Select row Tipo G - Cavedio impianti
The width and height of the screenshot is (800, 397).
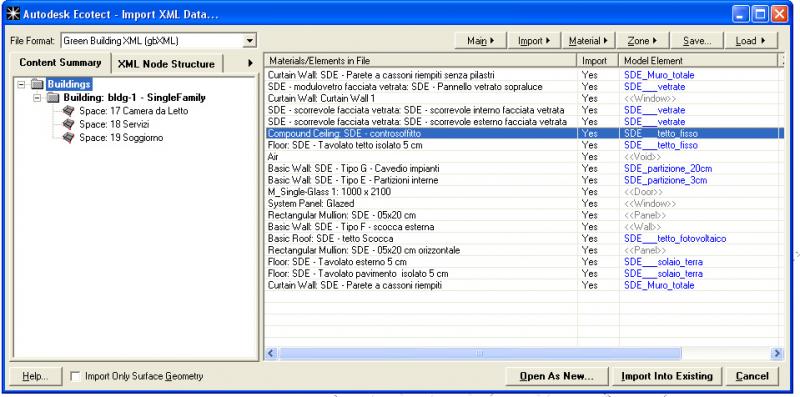[524, 168]
